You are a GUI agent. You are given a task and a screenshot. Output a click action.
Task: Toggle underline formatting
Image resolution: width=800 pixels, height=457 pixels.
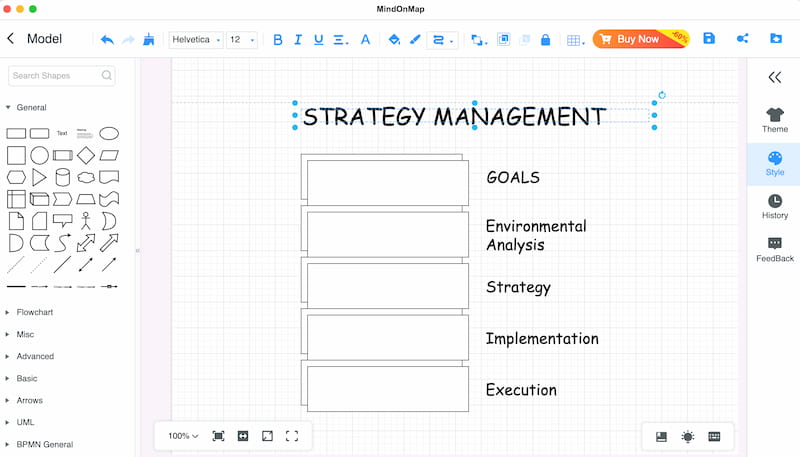tap(318, 40)
